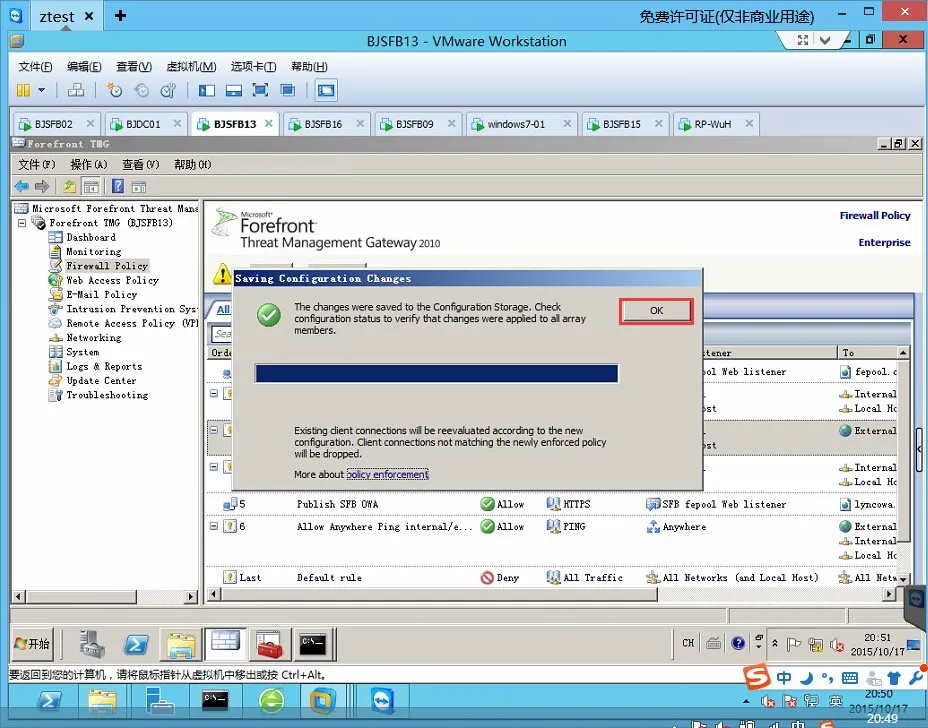Open power options dropdown arrow in VMware toolbar
This screenshot has height=728, width=928.
pyautogui.click(x=41, y=91)
